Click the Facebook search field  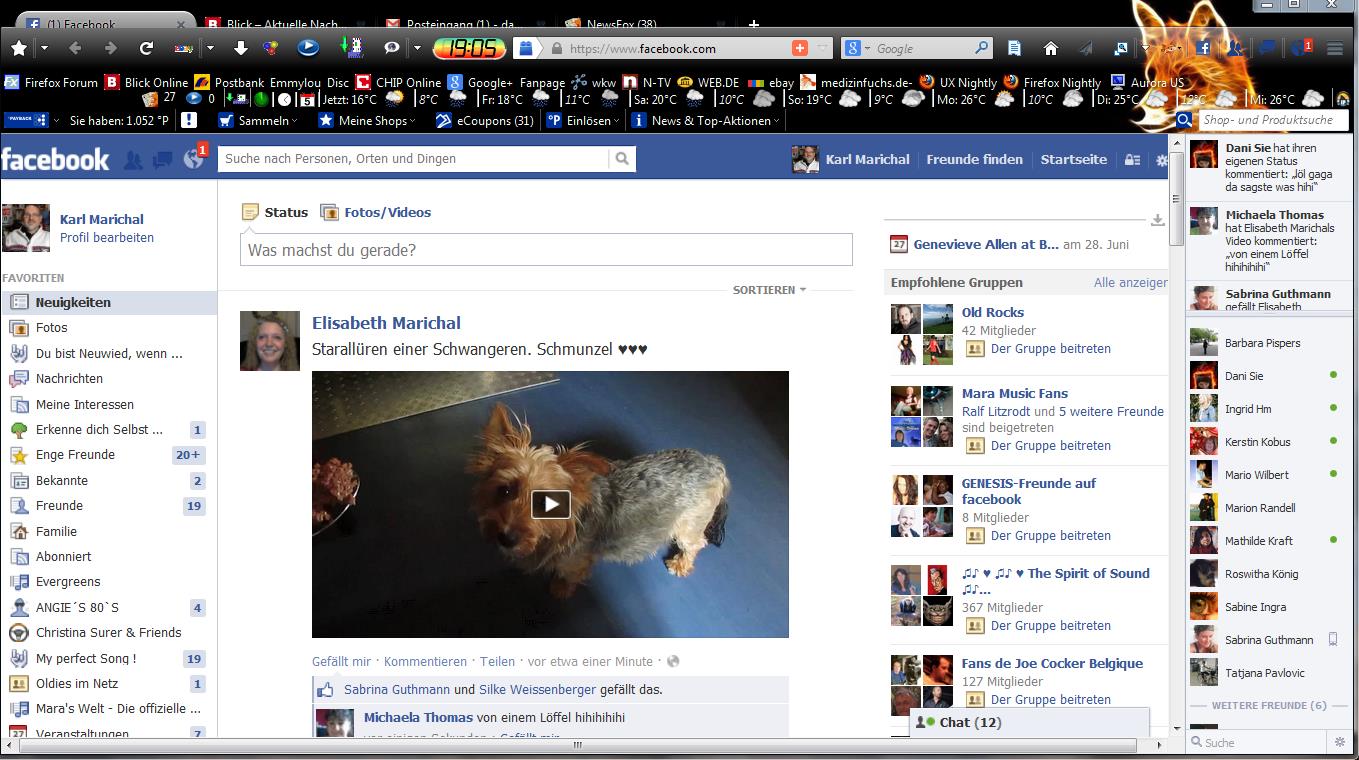(x=414, y=158)
